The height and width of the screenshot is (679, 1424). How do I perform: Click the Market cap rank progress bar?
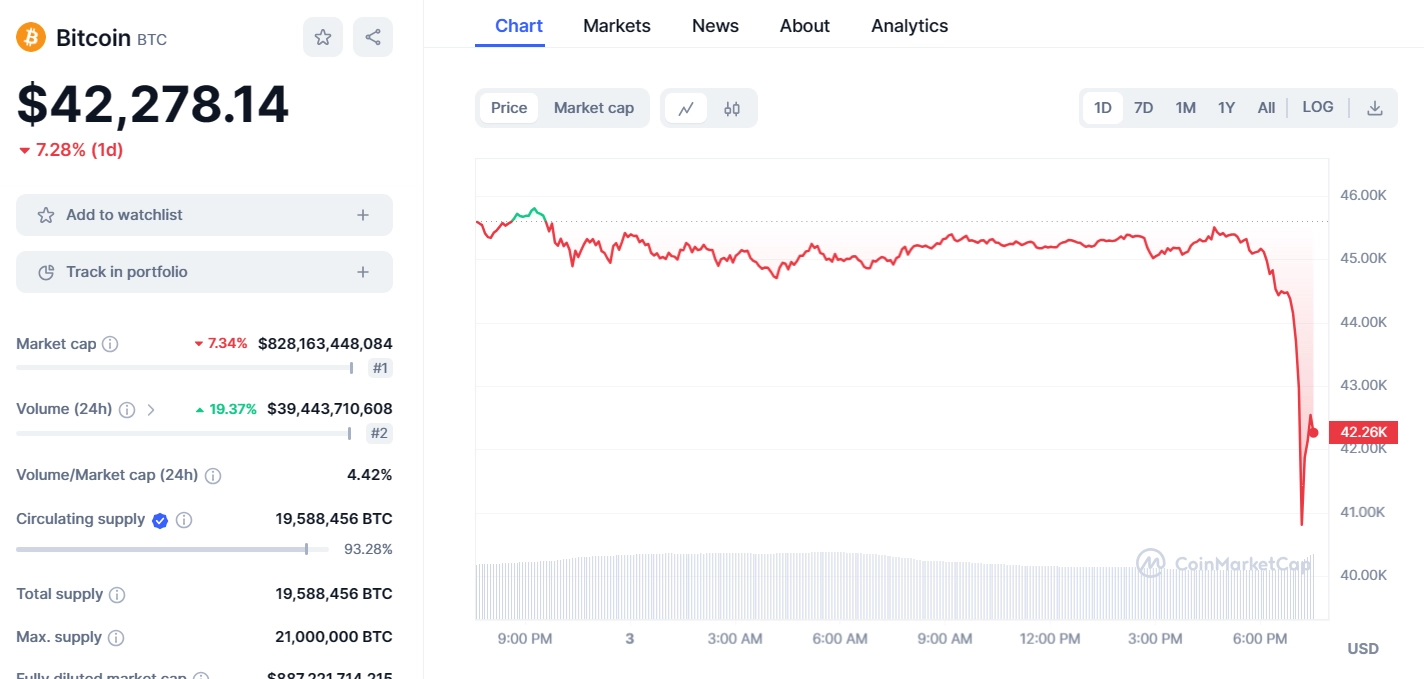coord(185,368)
